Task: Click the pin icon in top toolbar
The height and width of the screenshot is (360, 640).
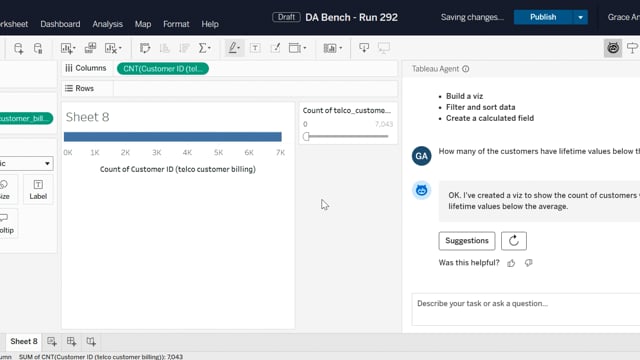Action: point(632,48)
